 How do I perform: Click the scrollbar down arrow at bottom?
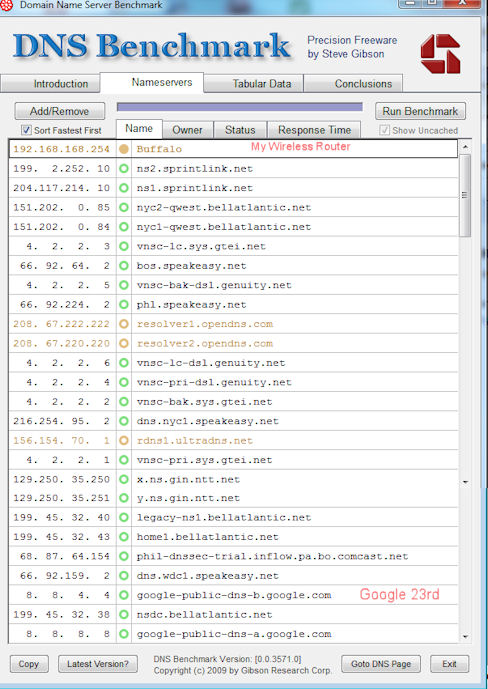pos(465,637)
